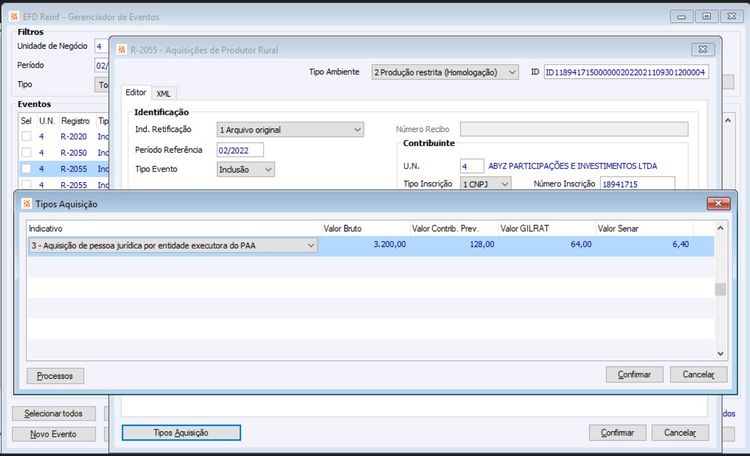Click the Valor GILRAT column header
Image resolution: width=750 pixels, height=456 pixels.
tap(547, 229)
